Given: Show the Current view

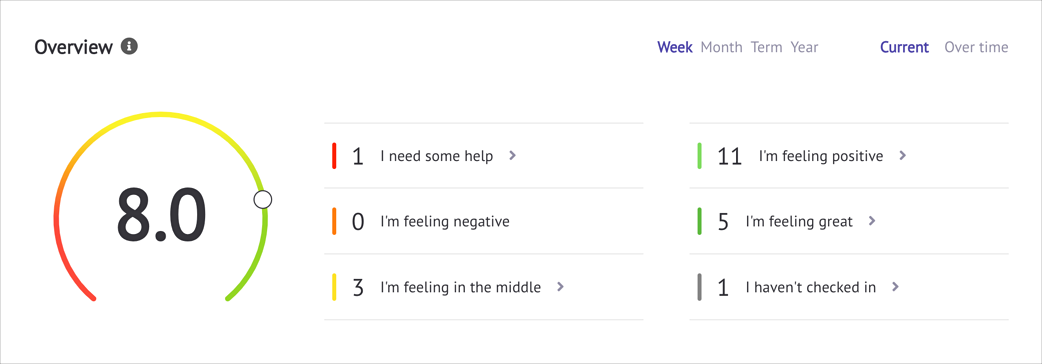Looking at the screenshot, I should [904, 47].
